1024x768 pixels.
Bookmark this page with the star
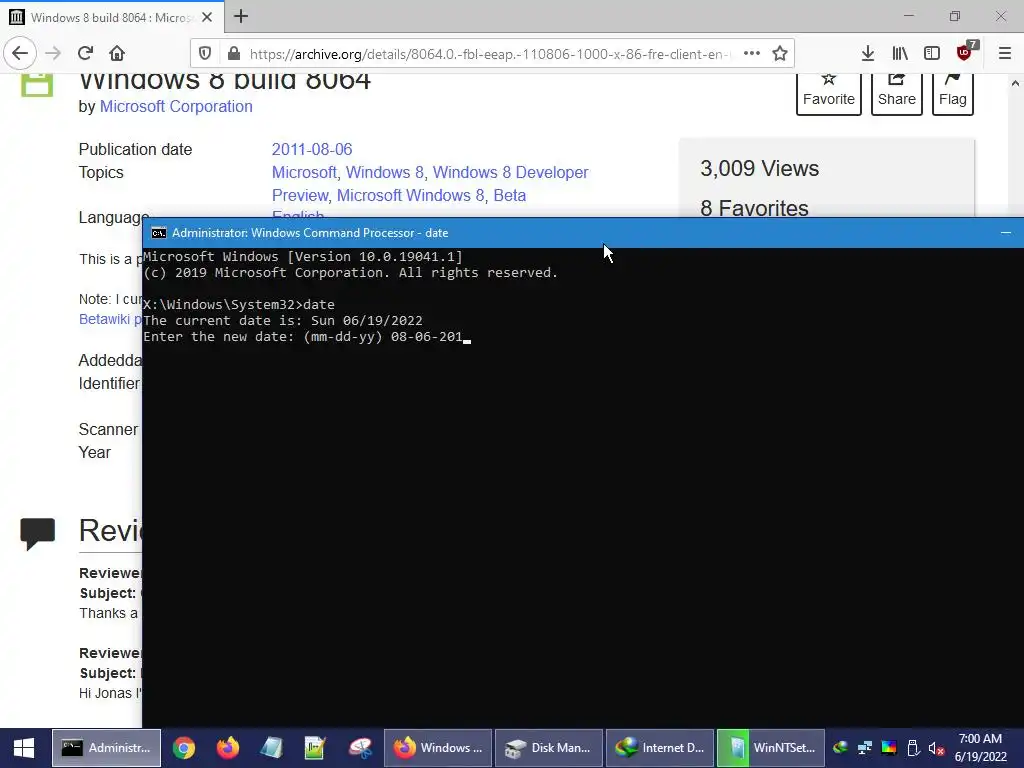(x=780, y=54)
